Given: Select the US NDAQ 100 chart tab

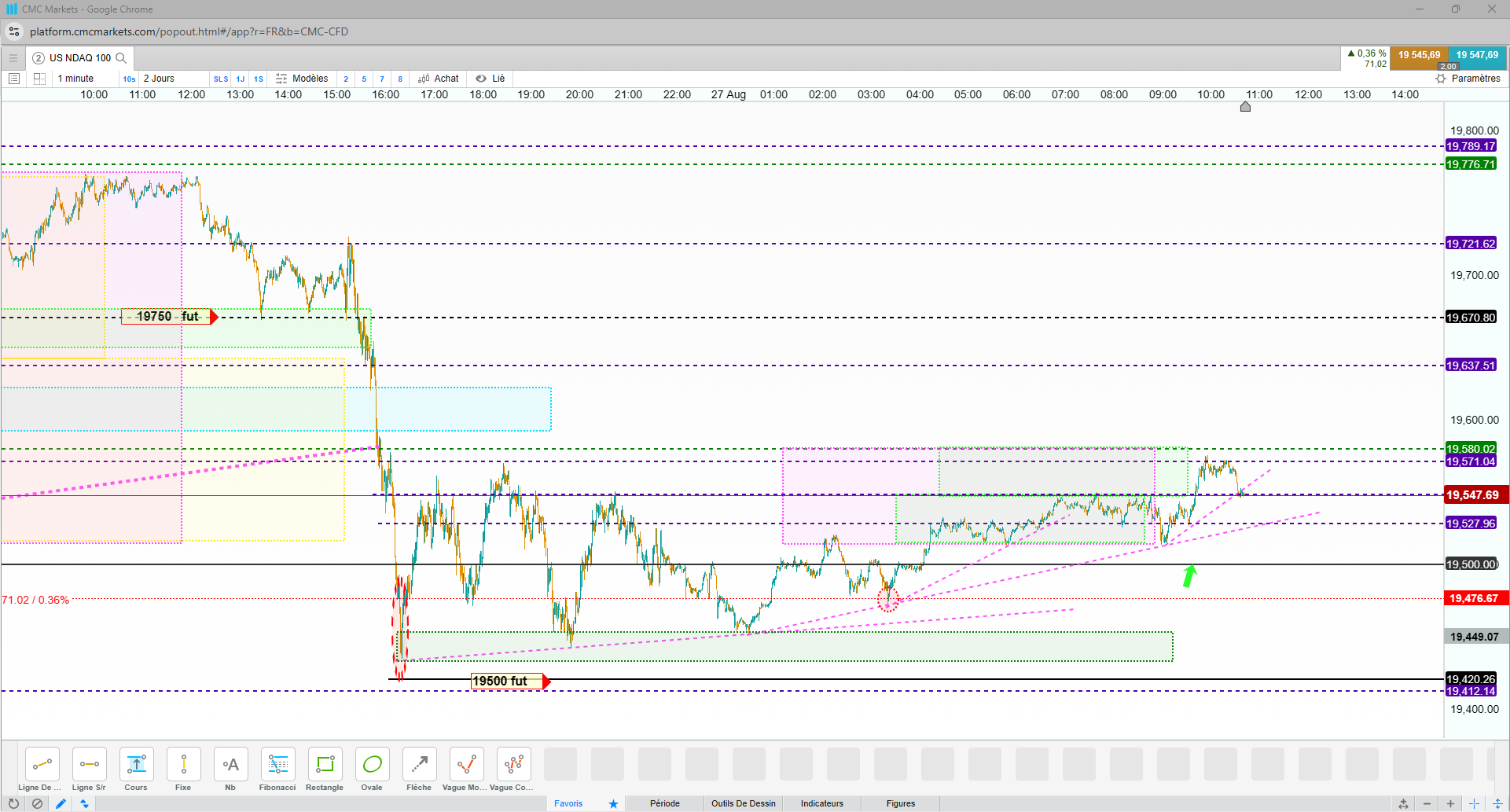Looking at the screenshot, I should [x=79, y=57].
